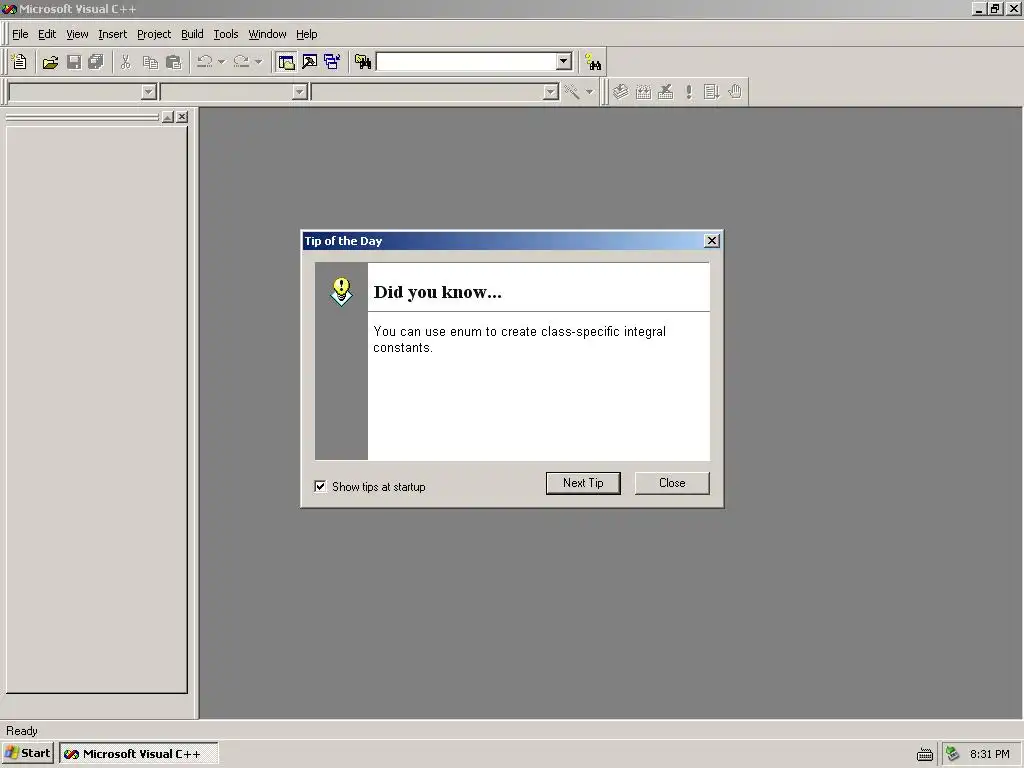Open the Undo history dropdown arrow
Image resolution: width=1024 pixels, height=768 pixels.
(x=221, y=62)
